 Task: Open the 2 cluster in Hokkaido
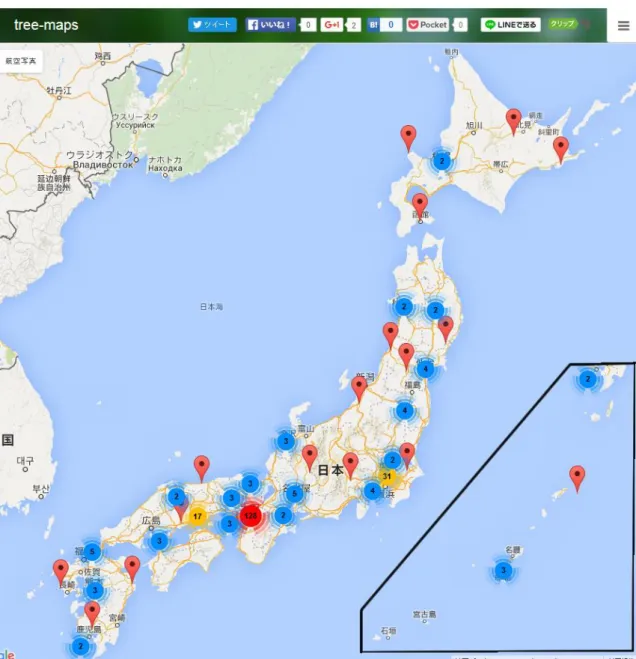coord(441,161)
